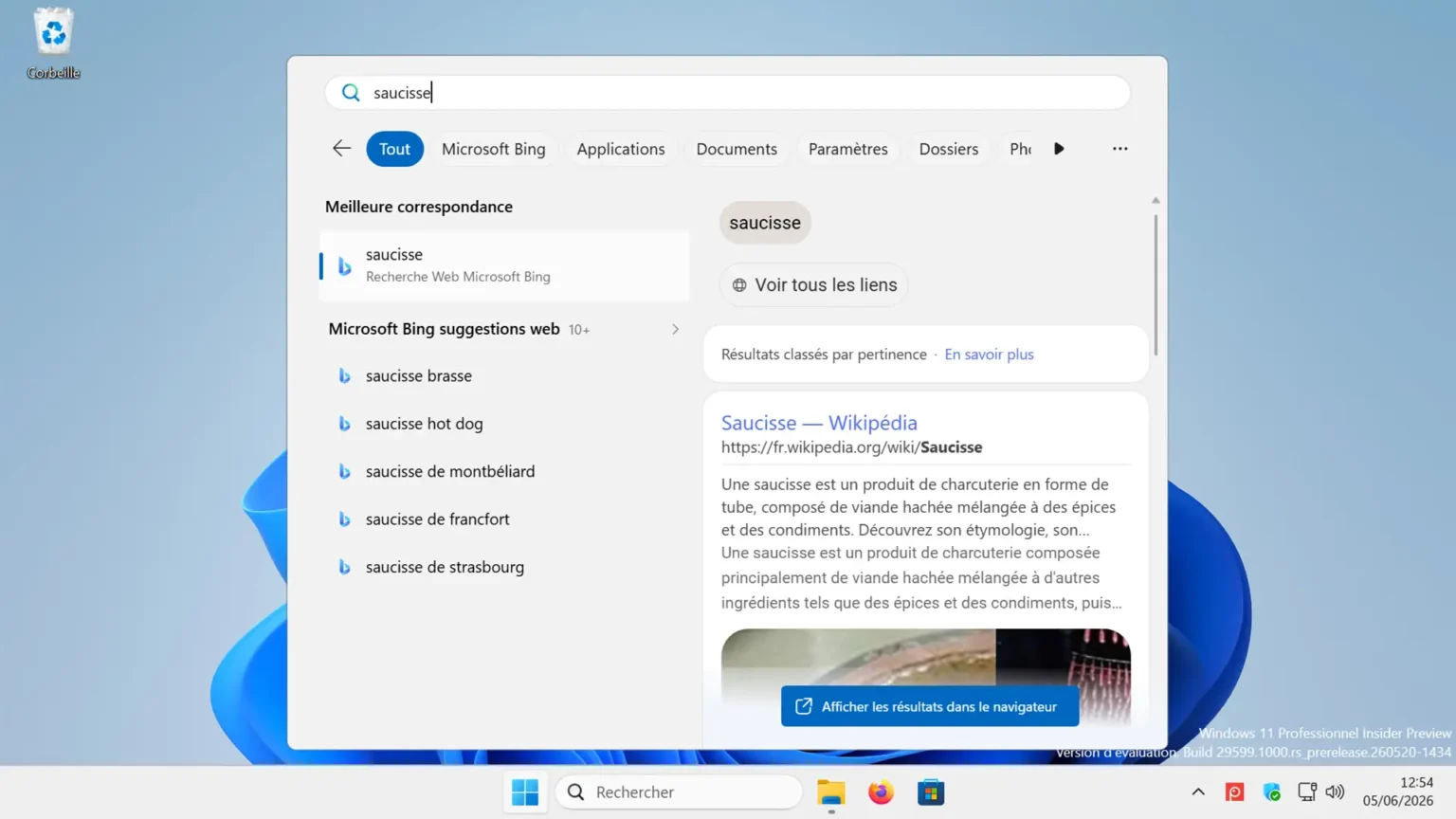The height and width of the screenshot is (819, 1456).
Task: Click Bing icon beside saucisse de francfort
Action: tap(345, 519)
